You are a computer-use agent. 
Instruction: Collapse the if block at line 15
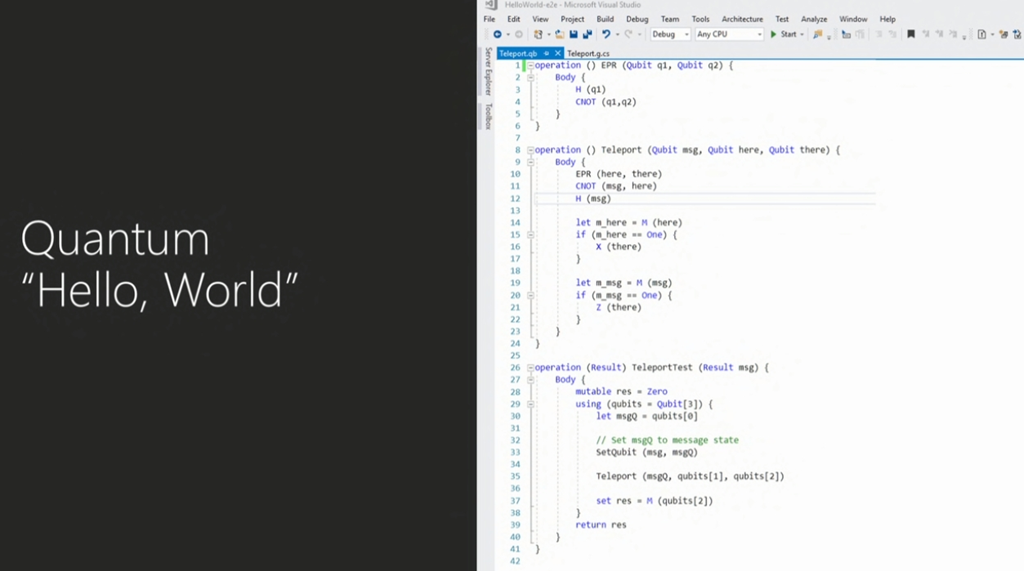tap(530, 235)
